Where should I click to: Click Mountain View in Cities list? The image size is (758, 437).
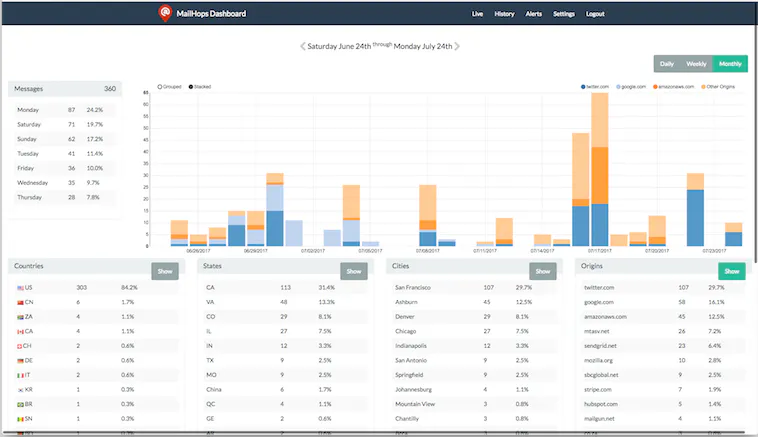415,404
